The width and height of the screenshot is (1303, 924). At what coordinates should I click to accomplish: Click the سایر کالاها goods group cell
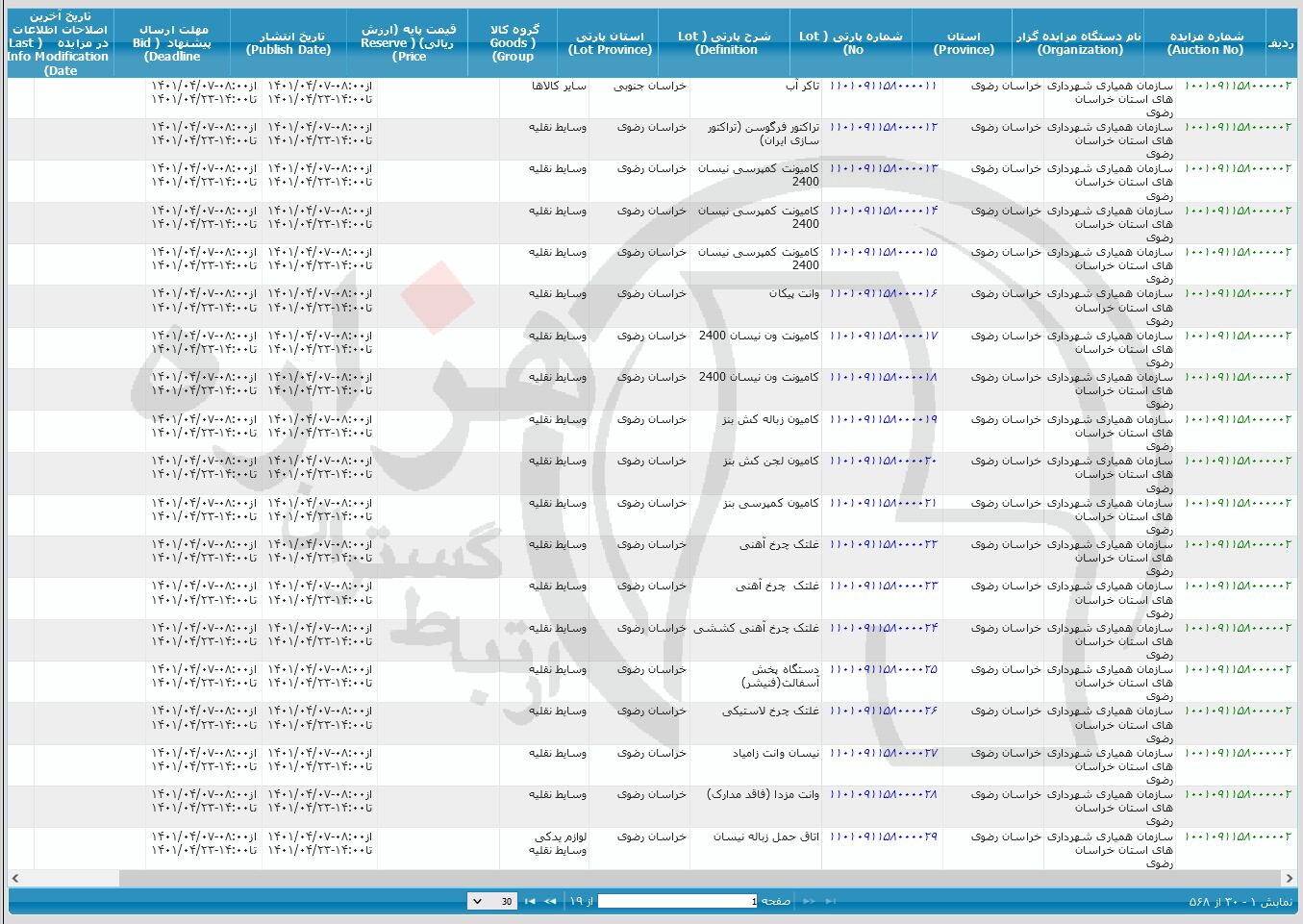(543, 98)
